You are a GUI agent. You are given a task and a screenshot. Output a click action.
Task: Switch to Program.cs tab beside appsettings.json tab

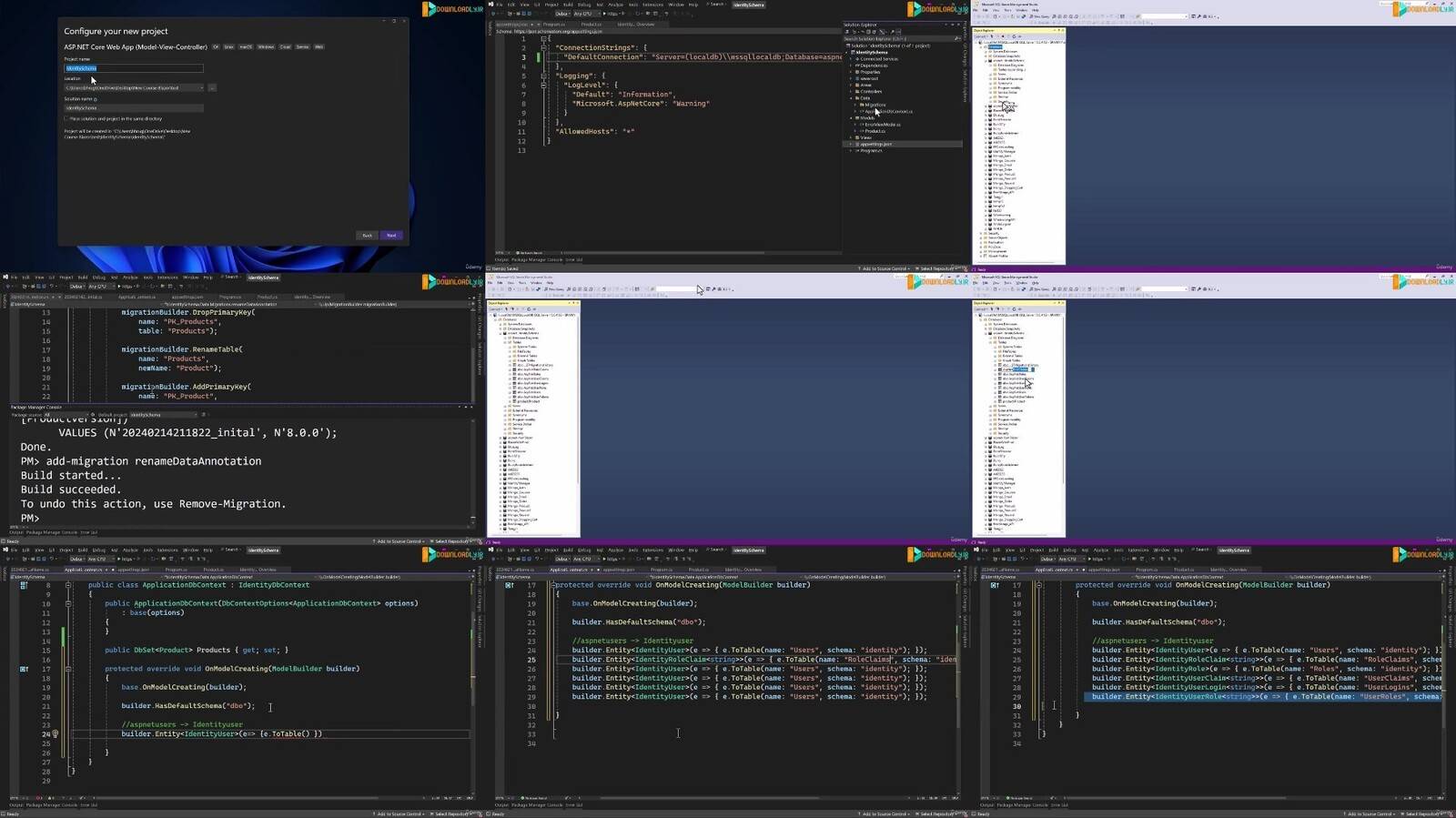tap(554, 25)
